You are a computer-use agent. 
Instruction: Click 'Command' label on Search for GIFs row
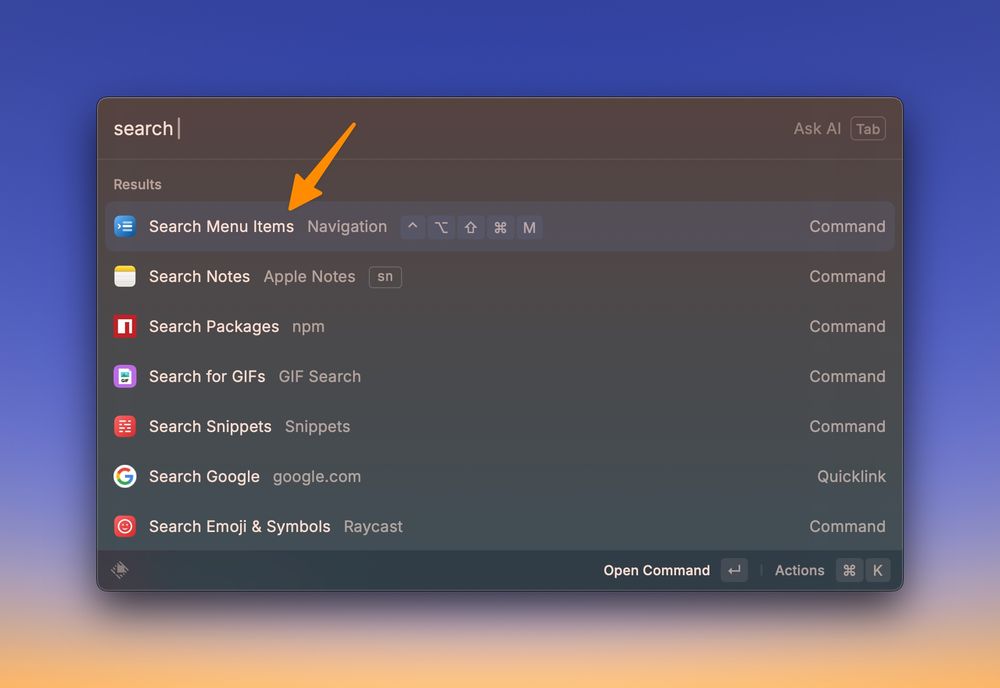coord(847,376)
